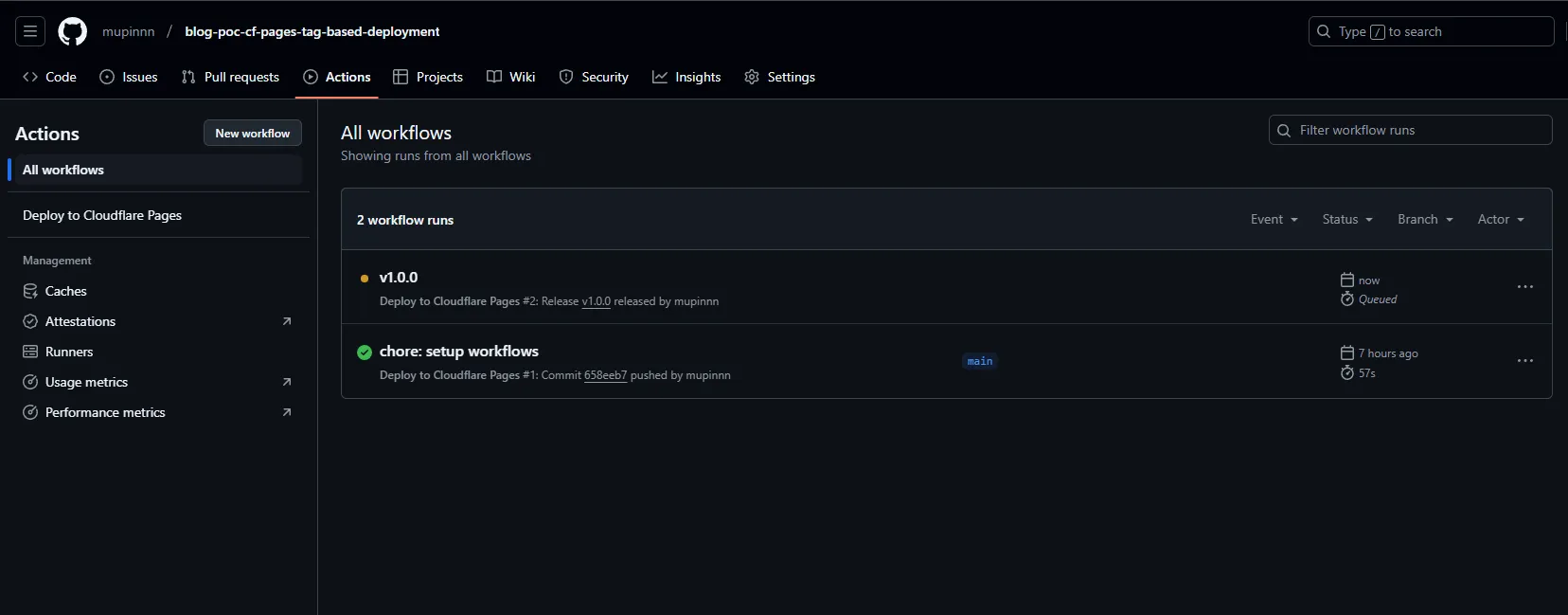The width and height of the screenshot is (1568, 615).
Task: Click green success checkmark status icon
Action: click(x=365, y=353)
